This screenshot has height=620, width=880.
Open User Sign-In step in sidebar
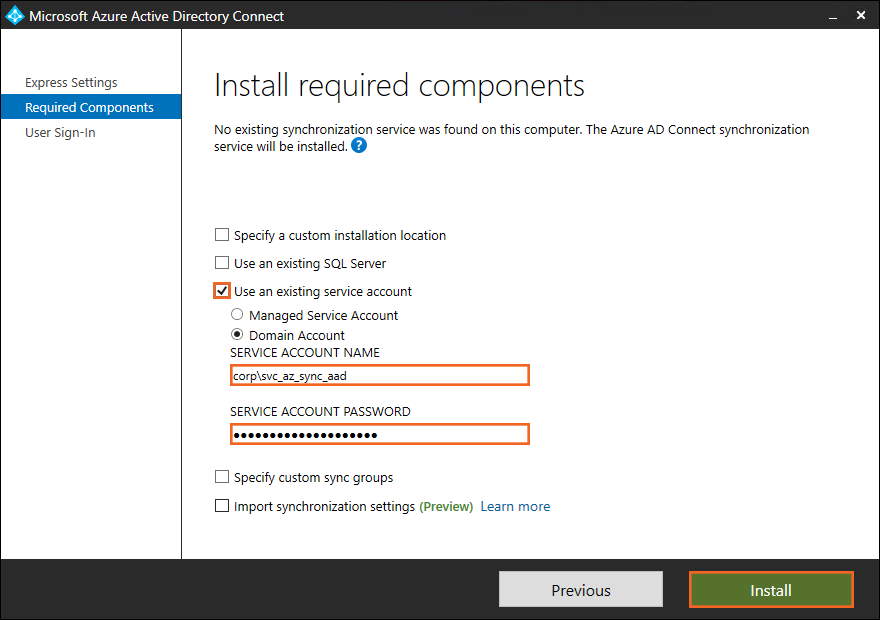click(60, 132)
